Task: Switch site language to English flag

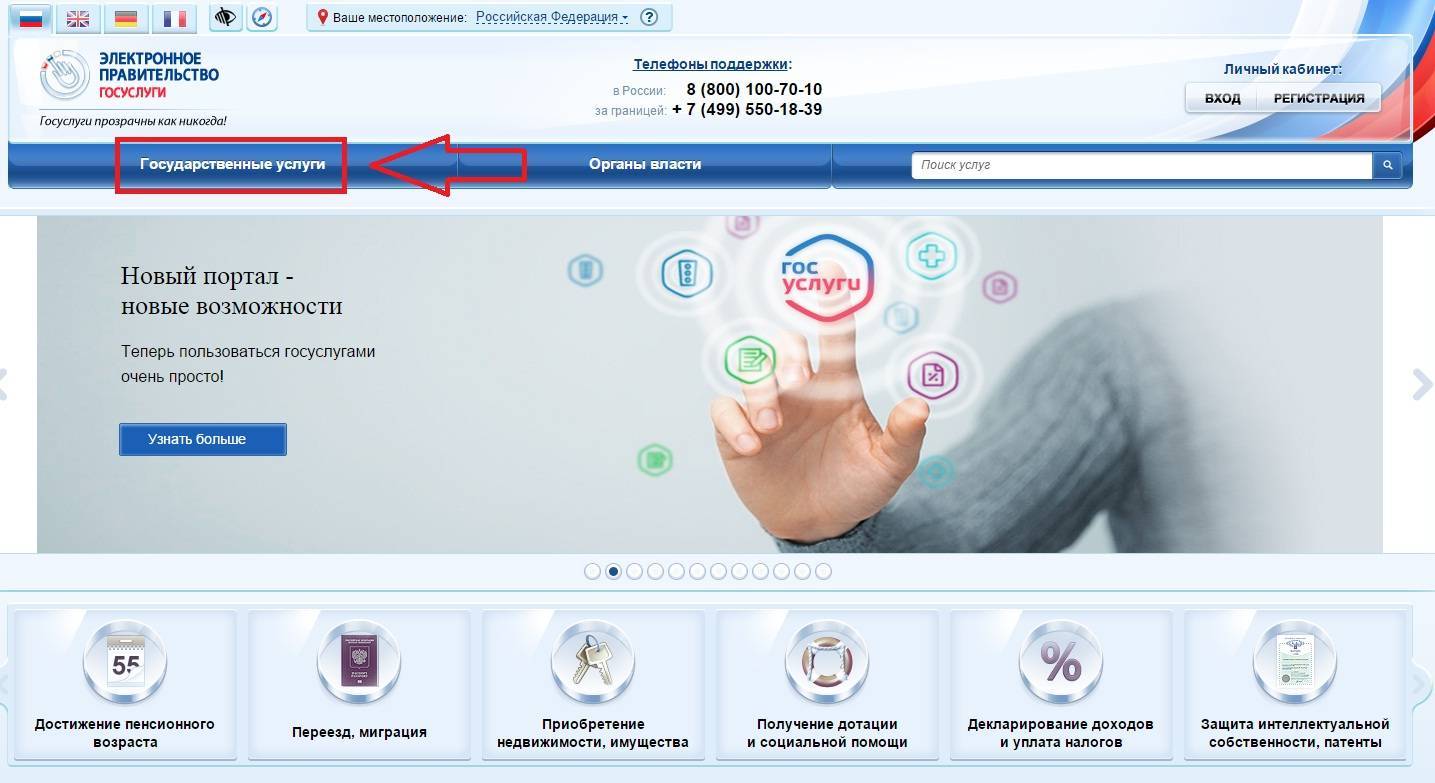Action: pyautogui.click(x=78, y=18)
